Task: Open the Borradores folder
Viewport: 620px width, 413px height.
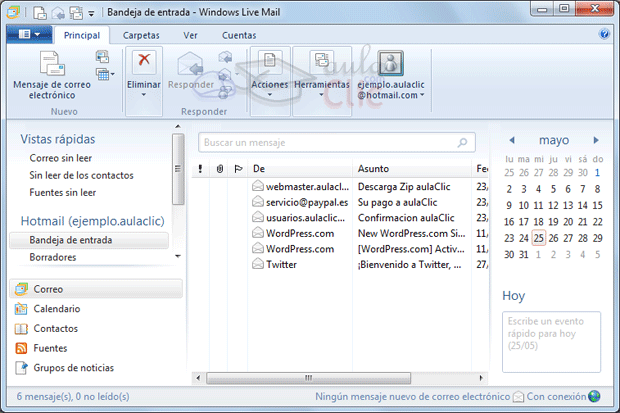Action: click(x=53, y=257)
